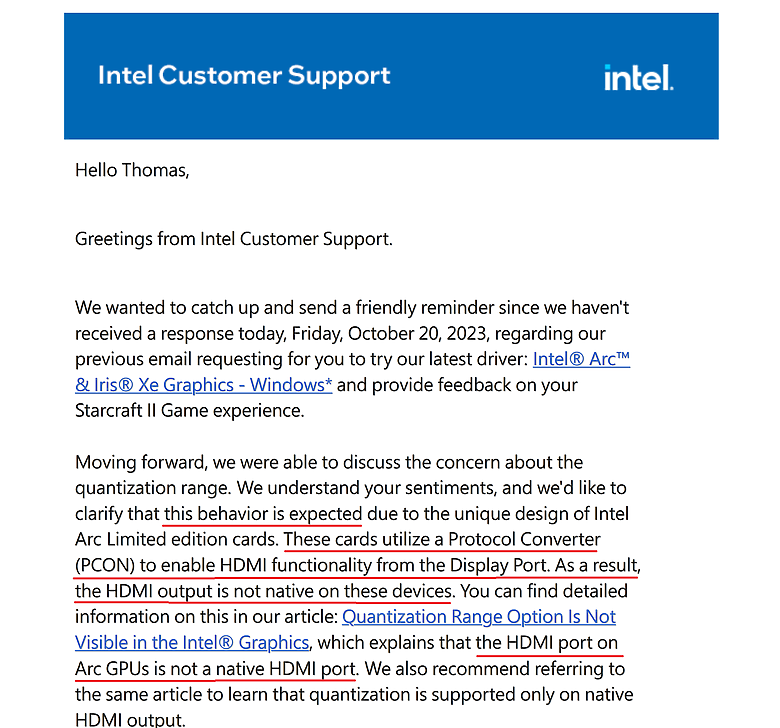Click the "Moving forward," paragraph opening
The height and width of the screenshot is (728, 780).
[x=141, y=462]
